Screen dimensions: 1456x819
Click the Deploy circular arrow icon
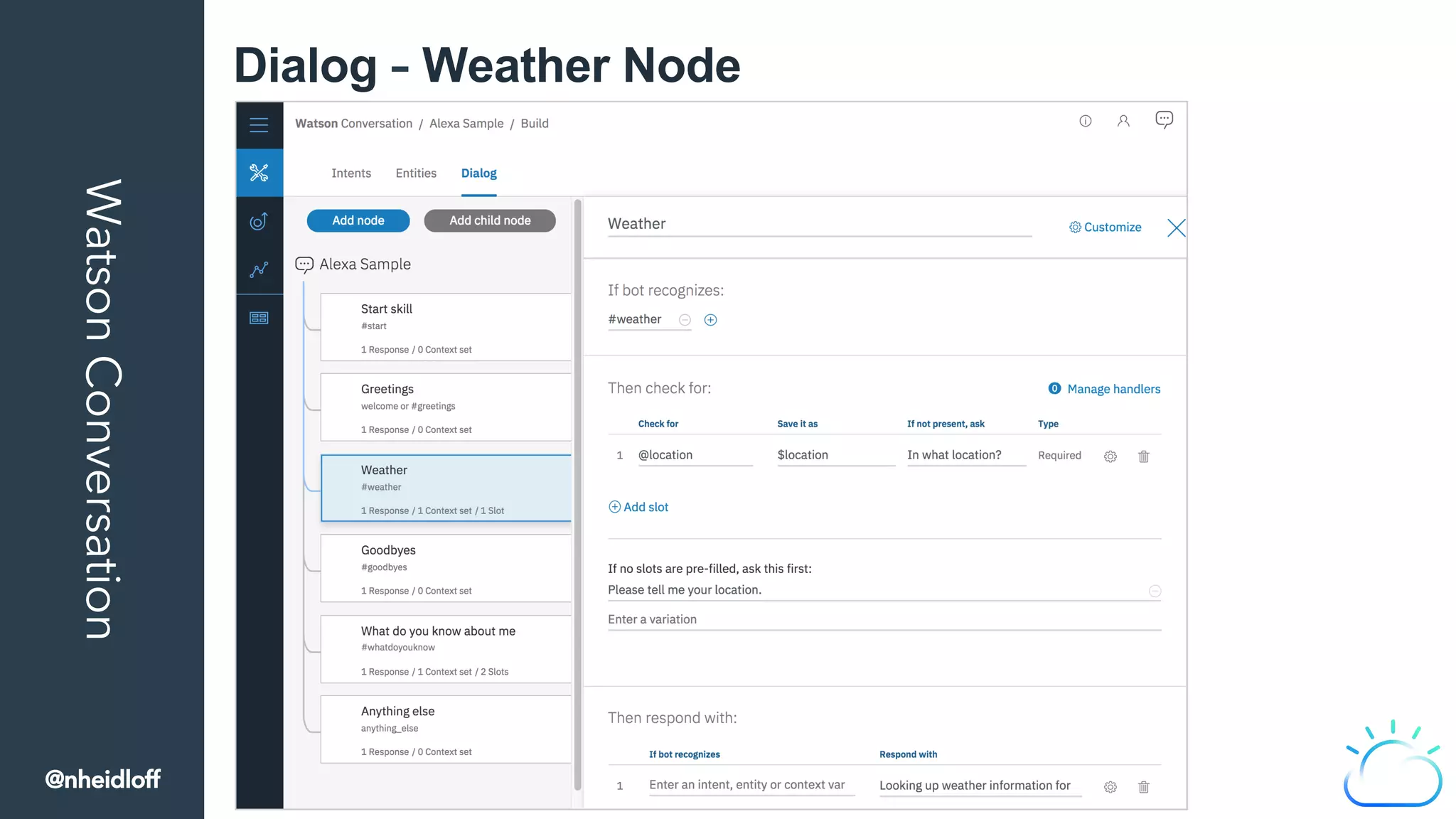point(259,222)
